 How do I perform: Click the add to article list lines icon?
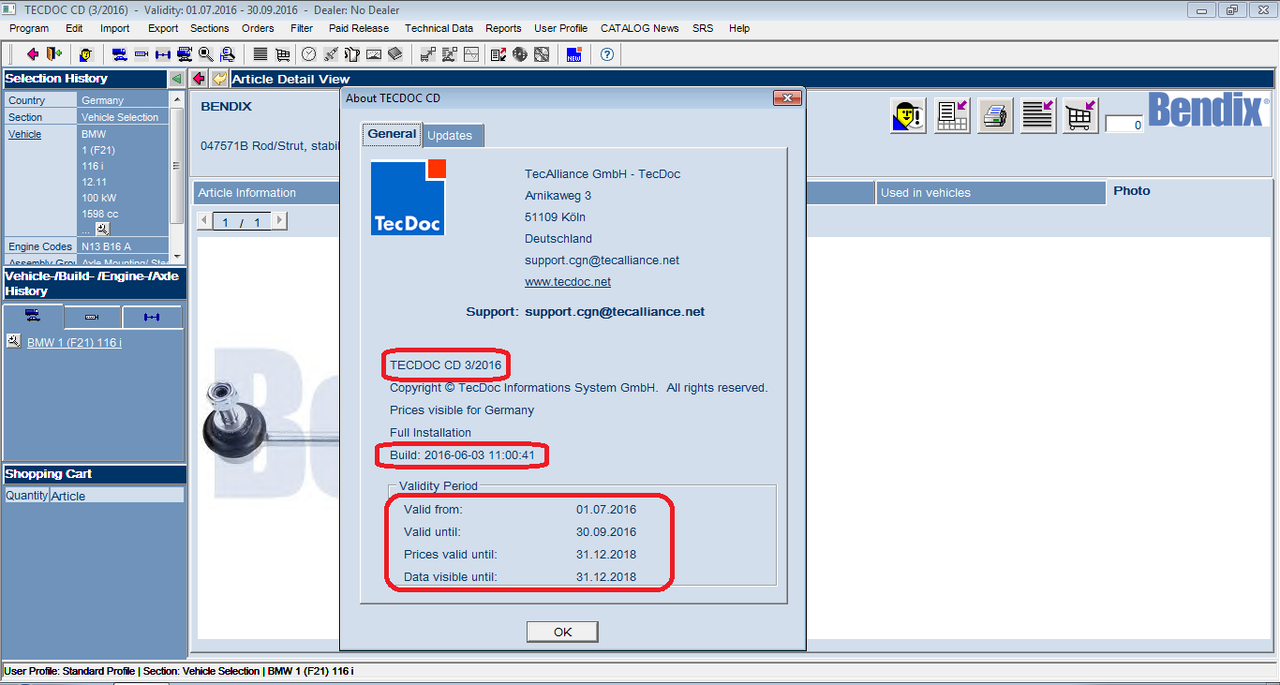(x=1038, y=116)
